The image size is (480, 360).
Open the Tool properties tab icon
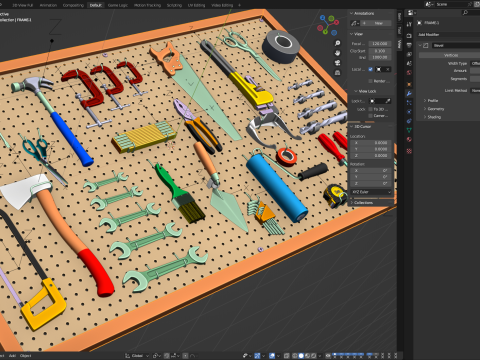pyautogui.click(x=409, y=24)
